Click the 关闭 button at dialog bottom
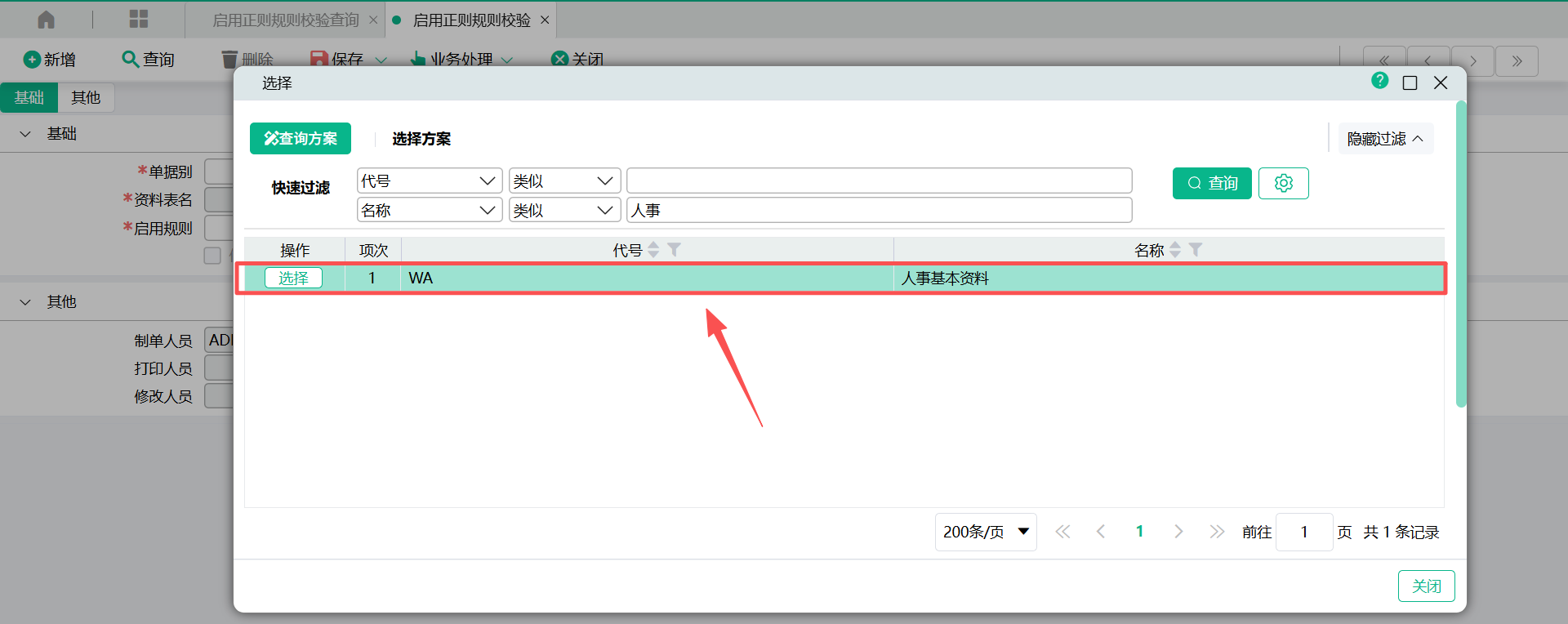 click(1426, 586)
